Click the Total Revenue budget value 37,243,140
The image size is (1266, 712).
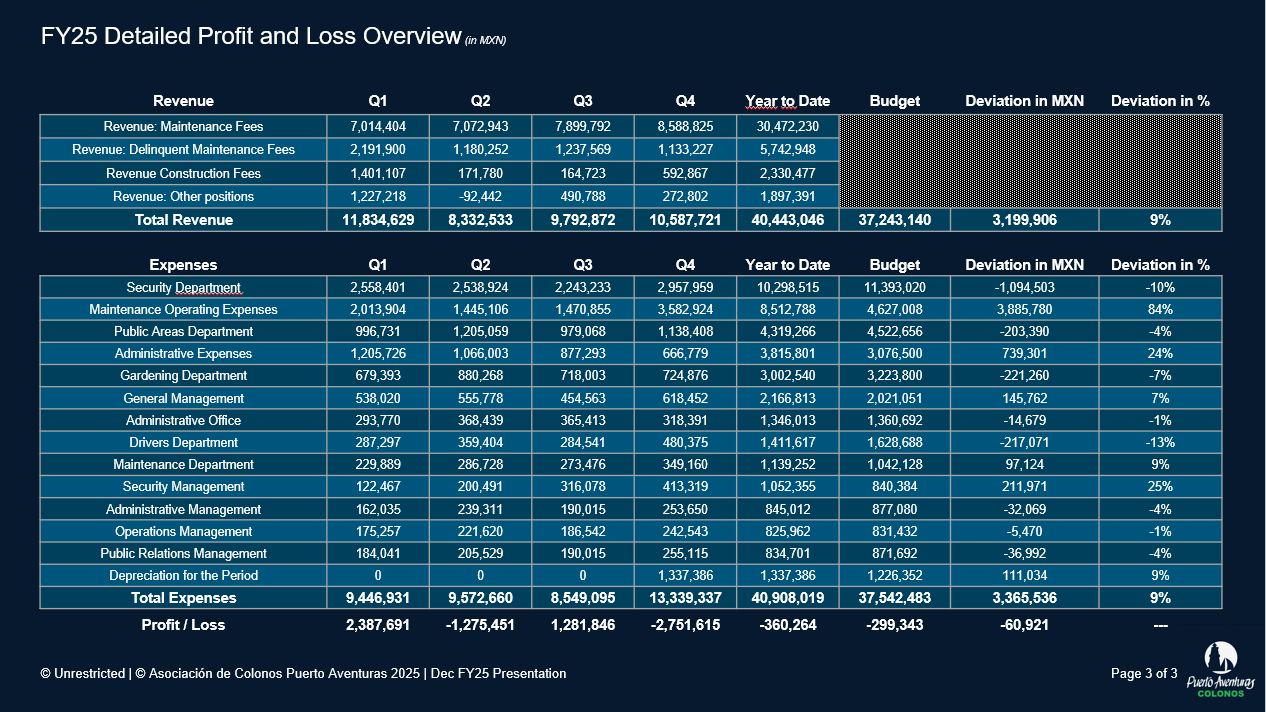894,220
